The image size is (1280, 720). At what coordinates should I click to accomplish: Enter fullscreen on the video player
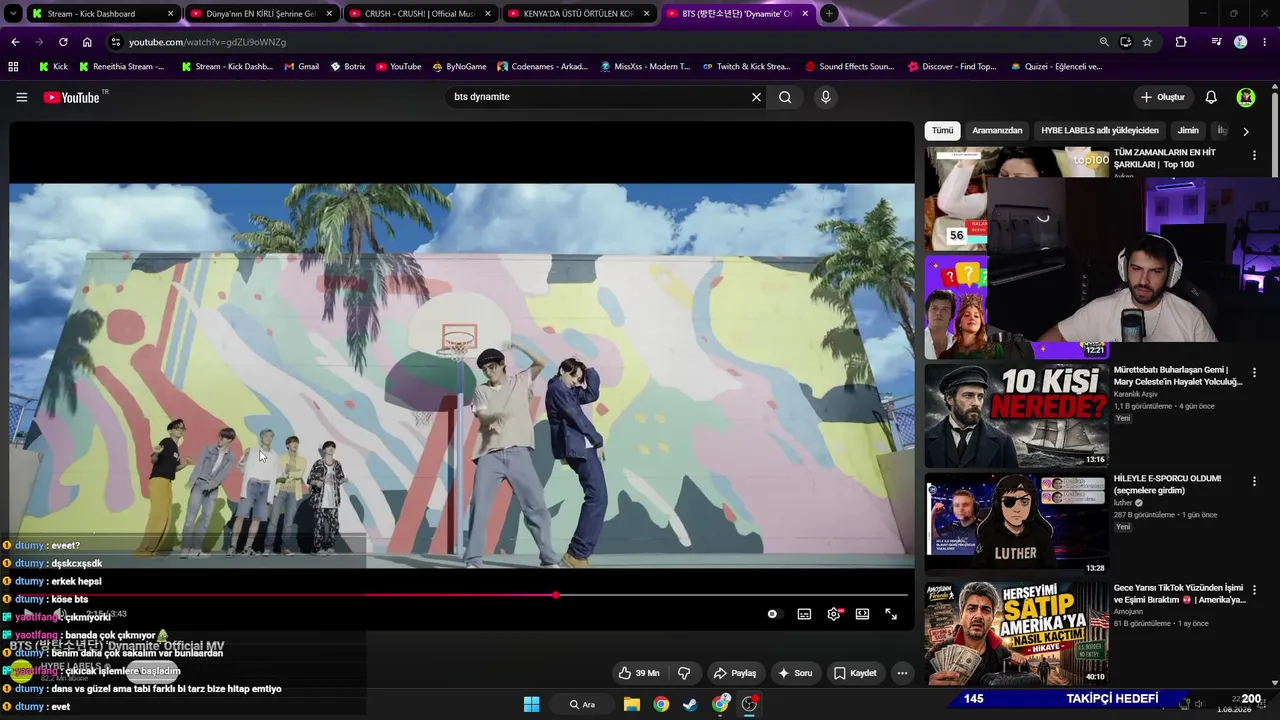(891, 614)
